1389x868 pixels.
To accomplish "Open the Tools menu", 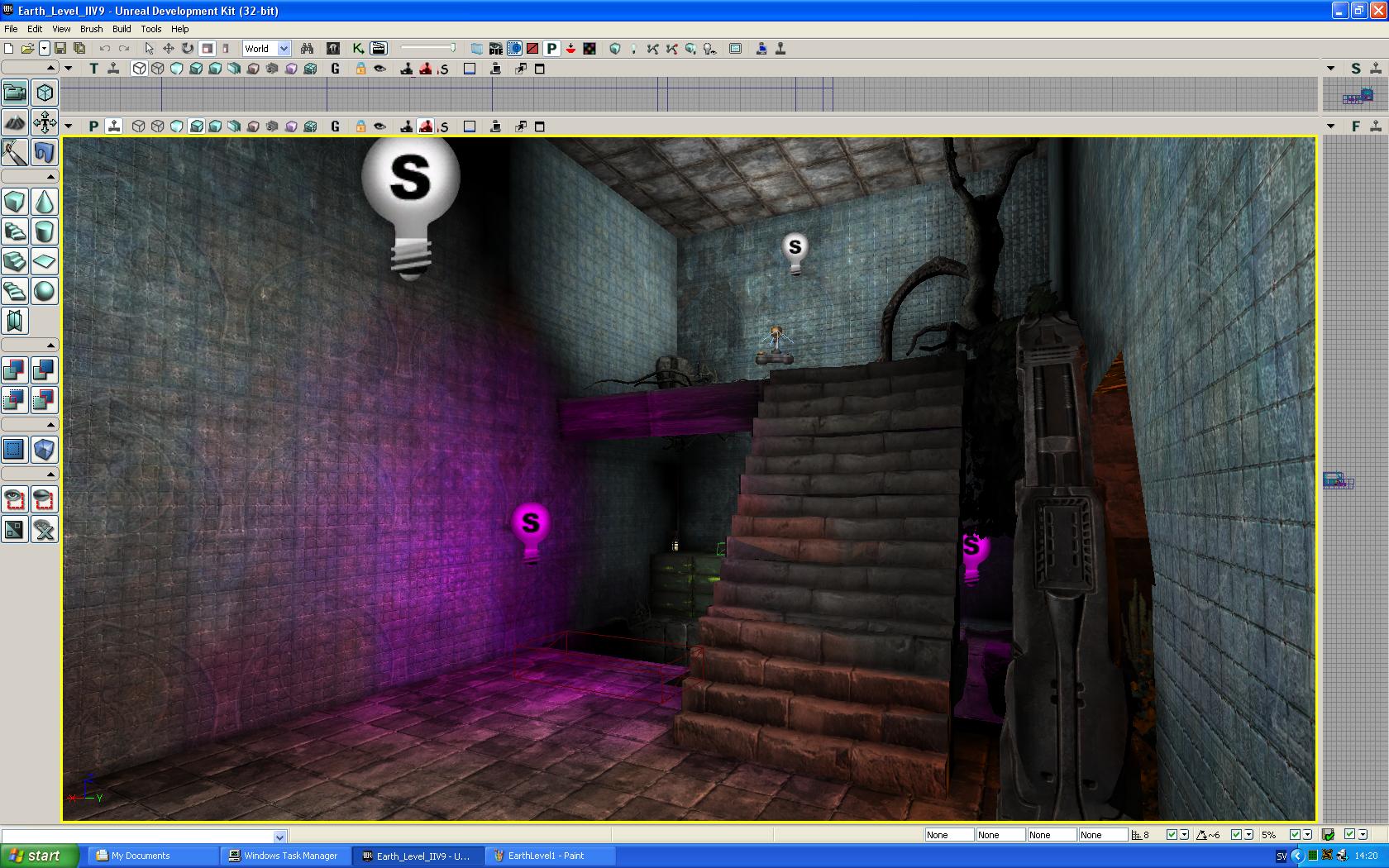I will pyautogui.click(x=150, y=29).
